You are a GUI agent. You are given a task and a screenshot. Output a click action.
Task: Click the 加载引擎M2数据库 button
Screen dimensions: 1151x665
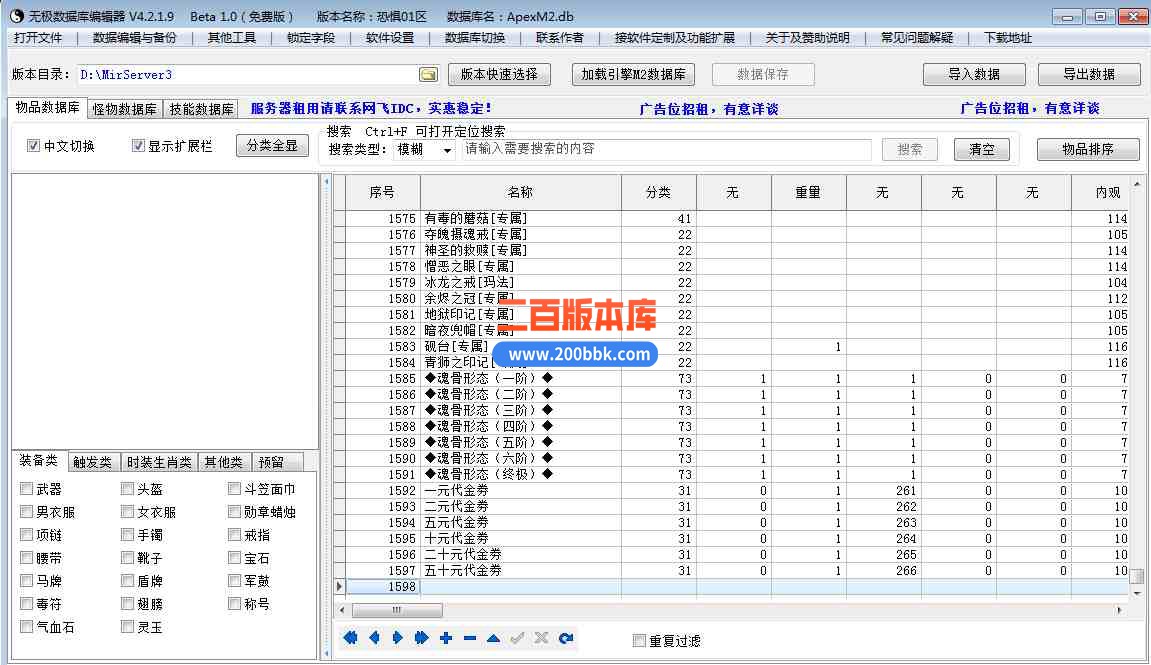[x=633, y=75]
